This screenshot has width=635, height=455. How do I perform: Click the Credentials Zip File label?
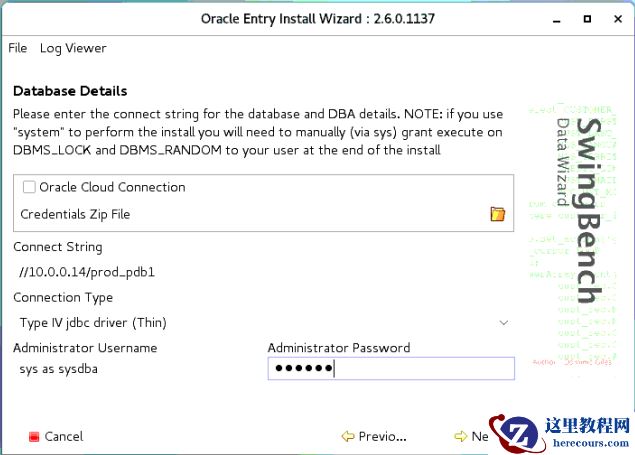[75, 214]
